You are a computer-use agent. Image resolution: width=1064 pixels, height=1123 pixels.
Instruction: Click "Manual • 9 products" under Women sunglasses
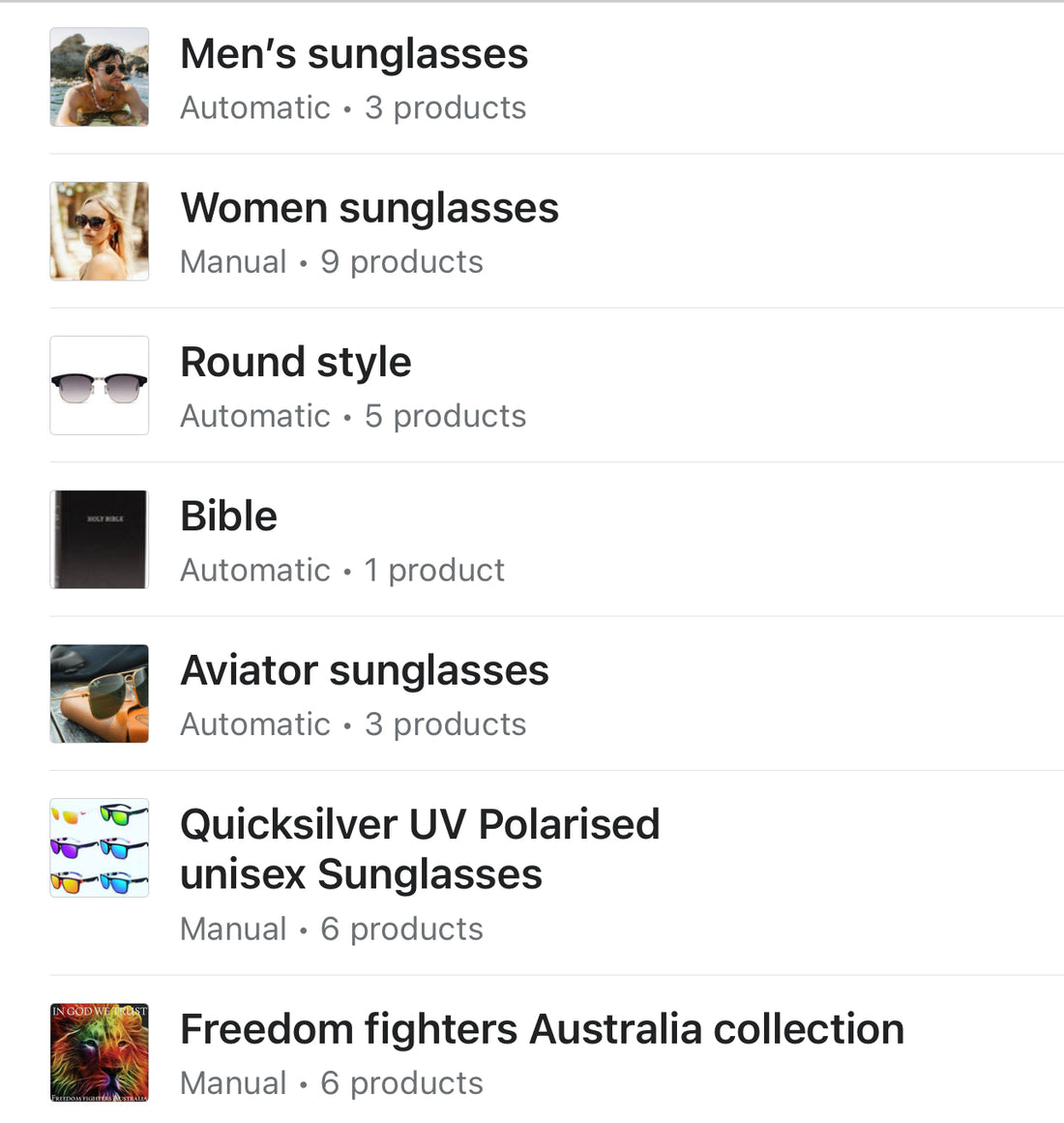332,262
